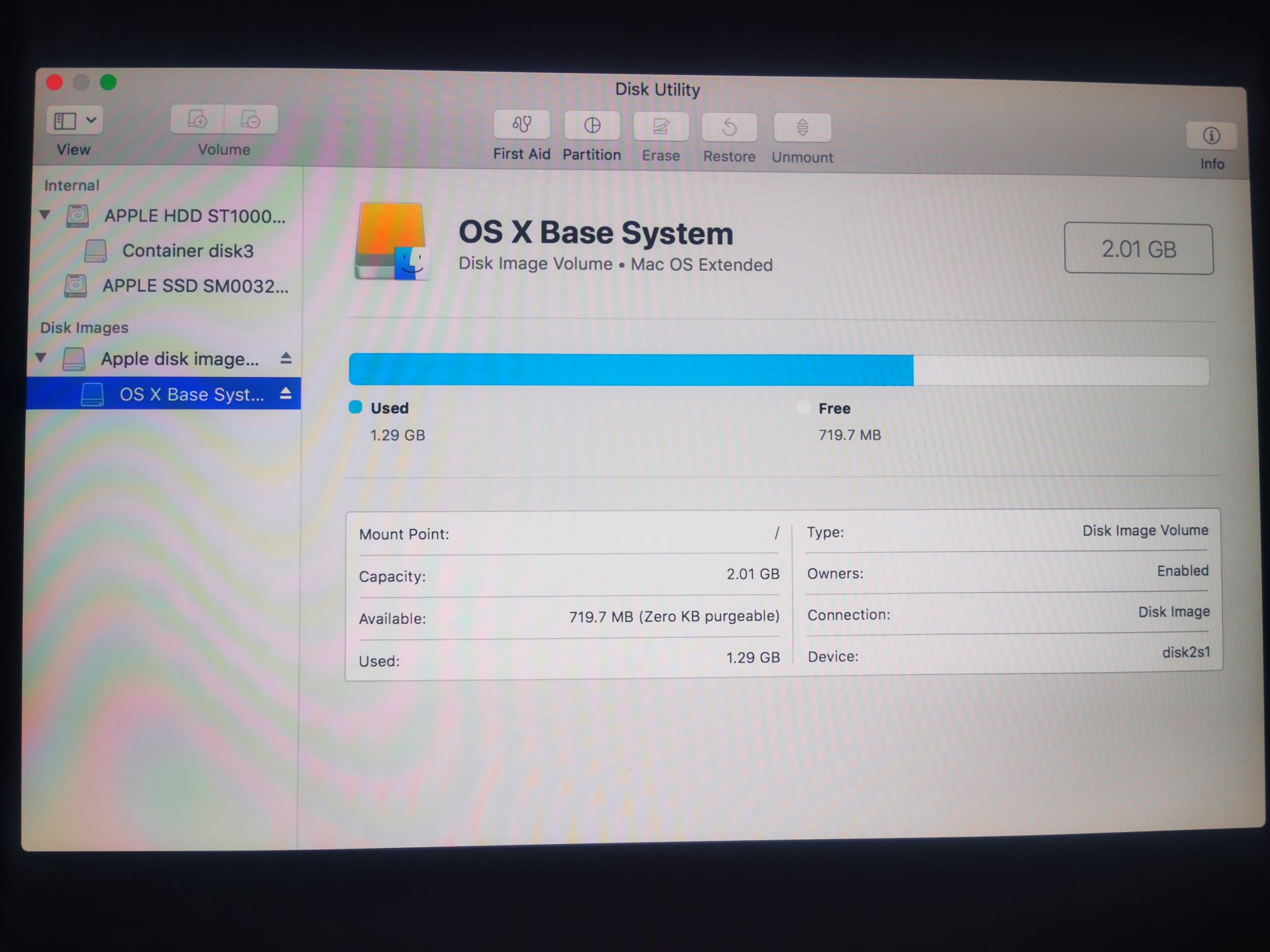Click the Disk Image Volume type value
Viewport: 1270px width, 952px height.
pyautogui.click(x=1145, y=530)
